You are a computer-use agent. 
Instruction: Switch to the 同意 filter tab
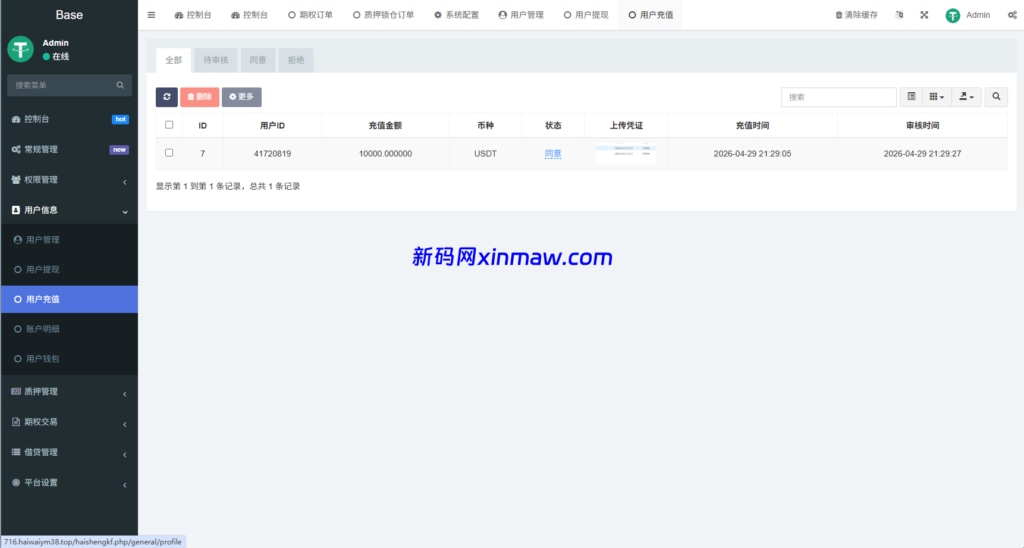[258, 60]
